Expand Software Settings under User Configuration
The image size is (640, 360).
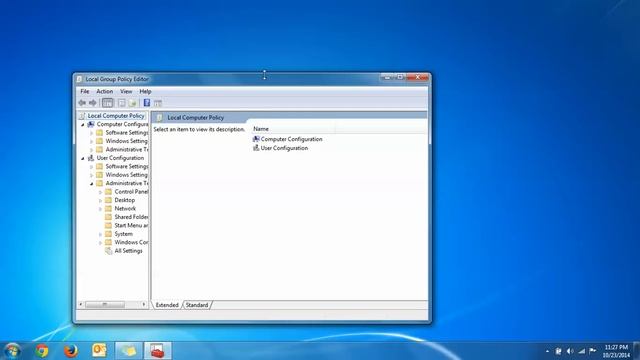point(92,167)
